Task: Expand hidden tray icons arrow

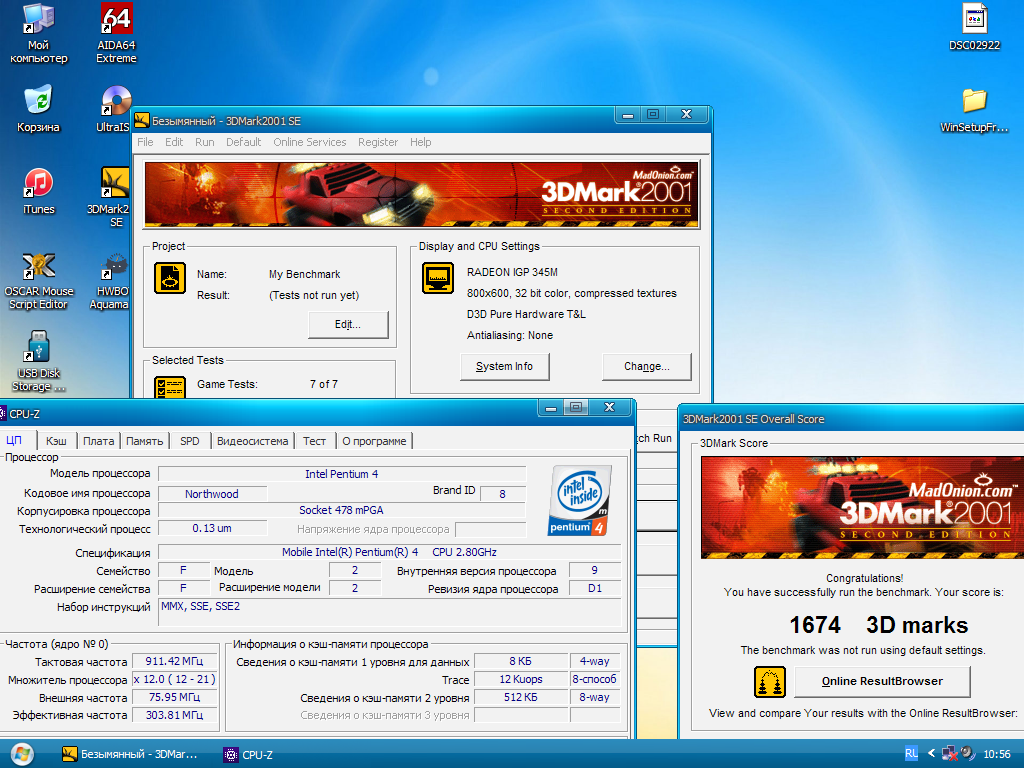Action: pyautogui.click(x=931, y=754)
